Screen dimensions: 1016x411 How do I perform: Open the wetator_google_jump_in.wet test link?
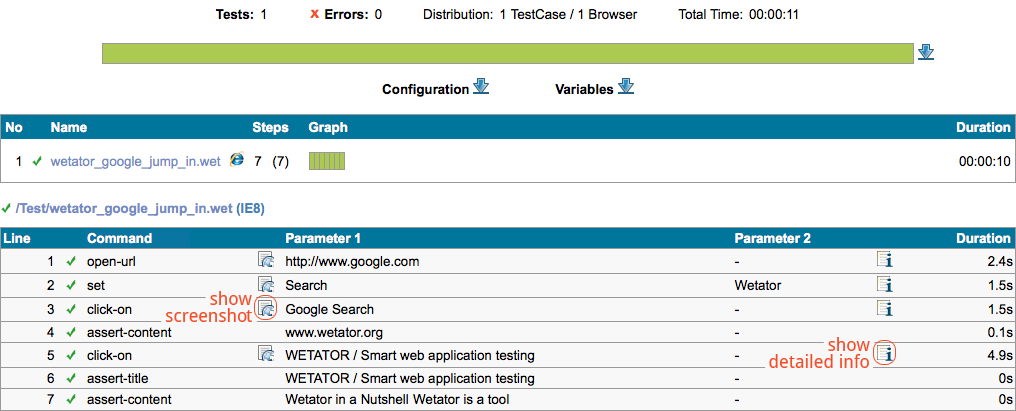click(x=135, y=161)
